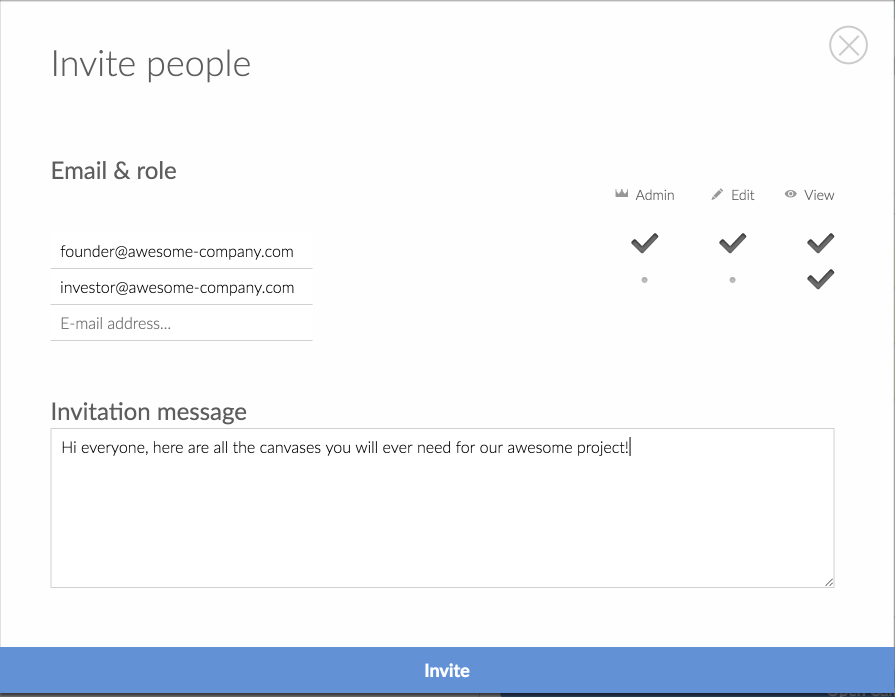The height and width of the screenshot is (697, 895).
Task: Click inside the Invitation message text area
Action: pyautogui.click(x=442, y=520)
